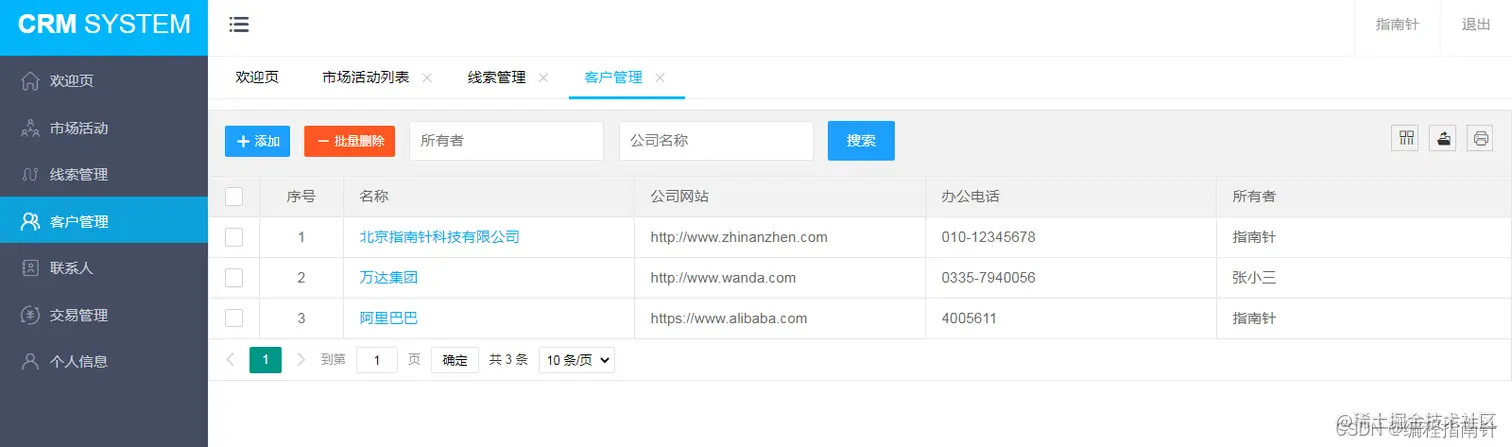Click the 确定 pagination button
Screen dimensions: 1512x447
[455, 360]
